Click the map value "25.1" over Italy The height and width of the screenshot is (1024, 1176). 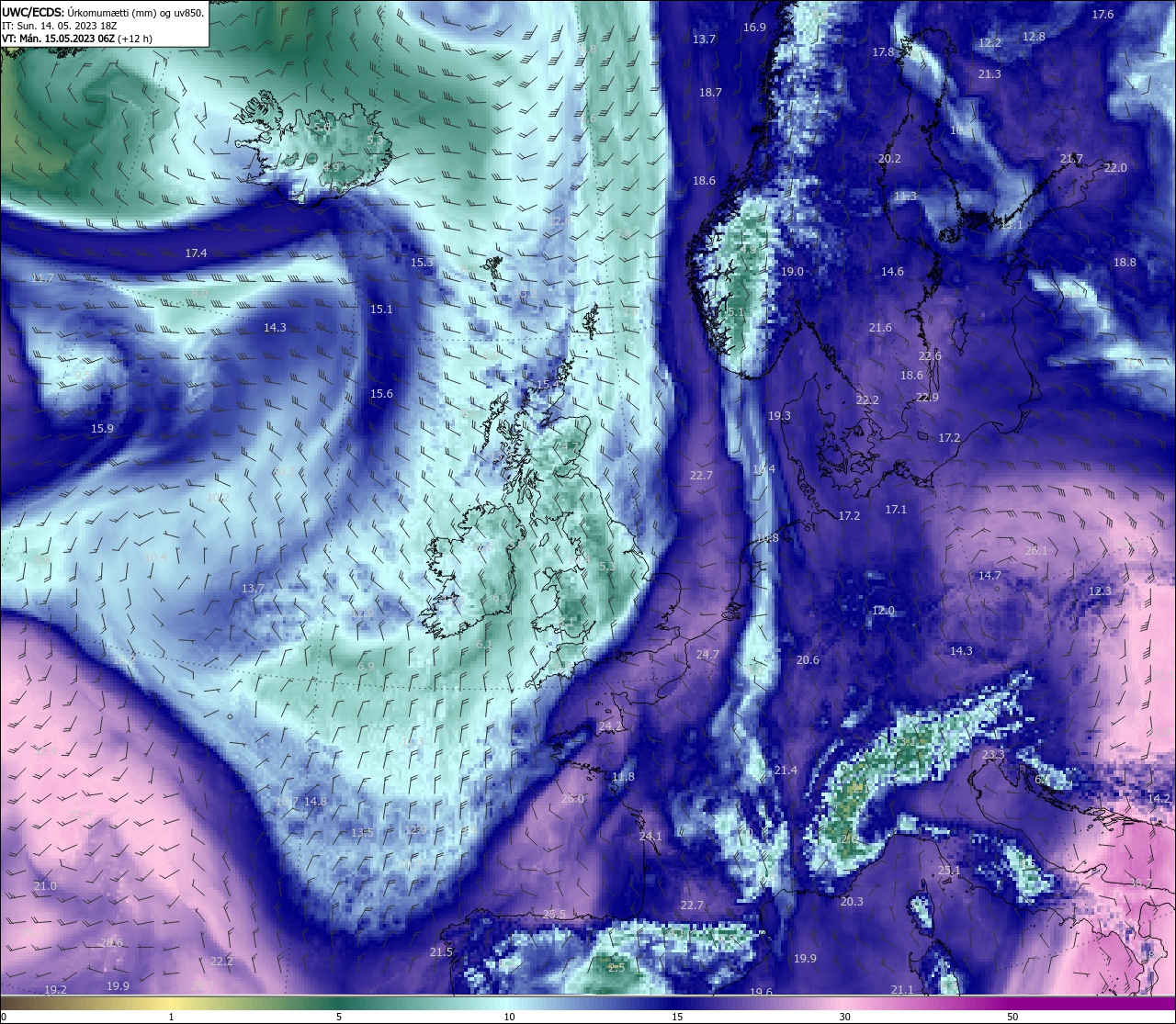pyautogui.click(x=949, y=870)
